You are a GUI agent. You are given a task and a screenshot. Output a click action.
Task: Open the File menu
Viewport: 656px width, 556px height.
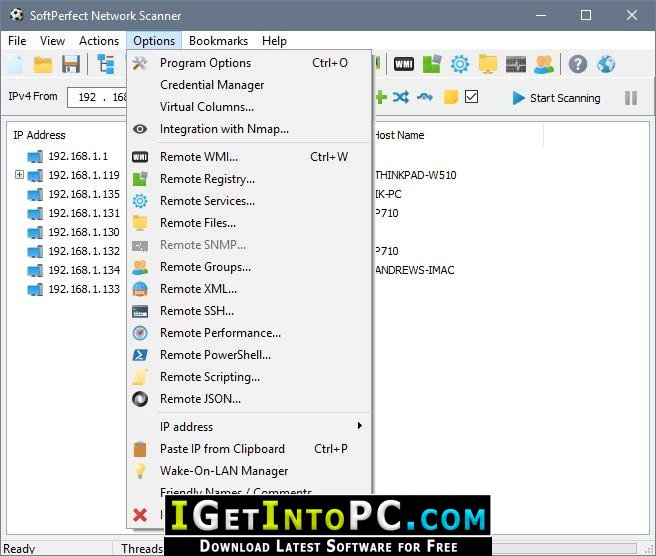click(17, 41)
